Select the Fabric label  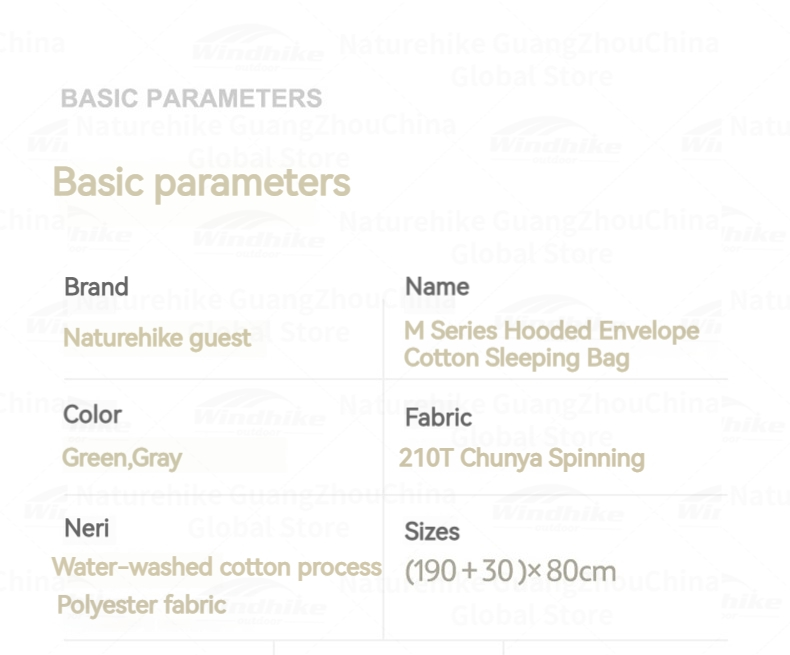tap(438, 418)
